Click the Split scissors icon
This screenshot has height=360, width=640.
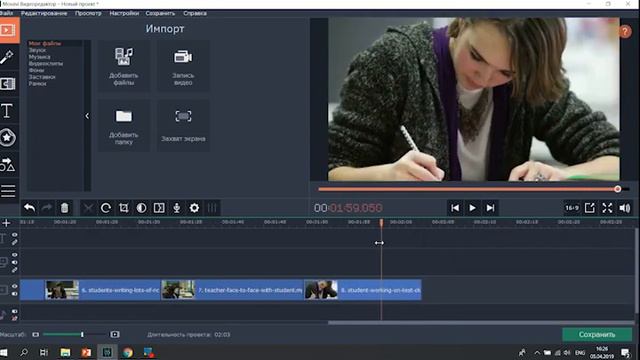coord(88,208)
